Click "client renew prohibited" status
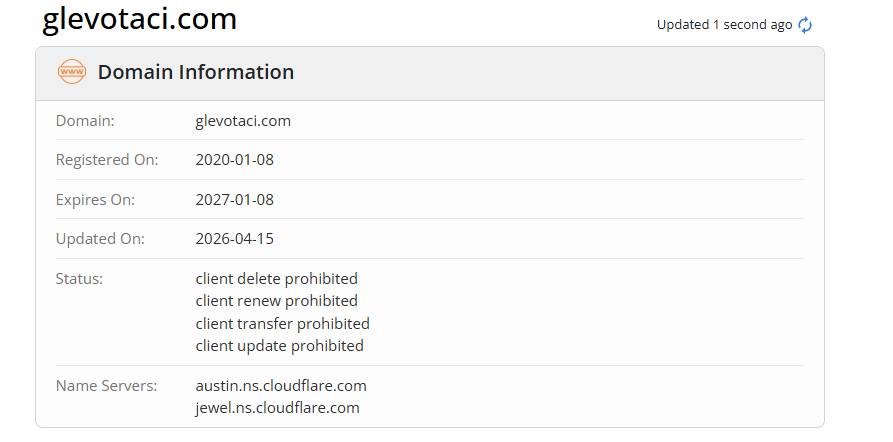This screenshot has width=893, height=442. pos(276,301)
